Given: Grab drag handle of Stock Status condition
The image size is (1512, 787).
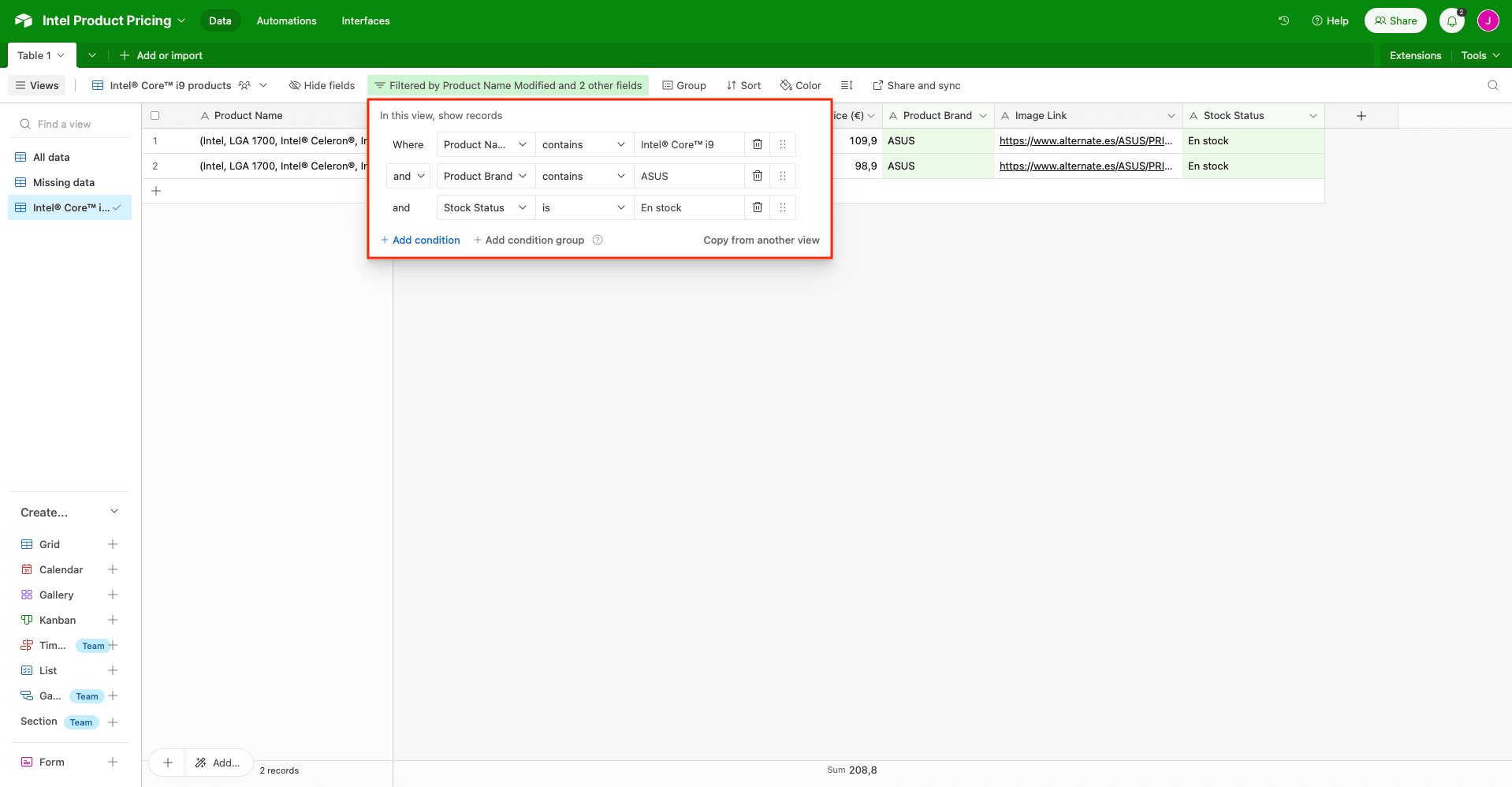Looking at the screenshot, I should coord(782,207).
